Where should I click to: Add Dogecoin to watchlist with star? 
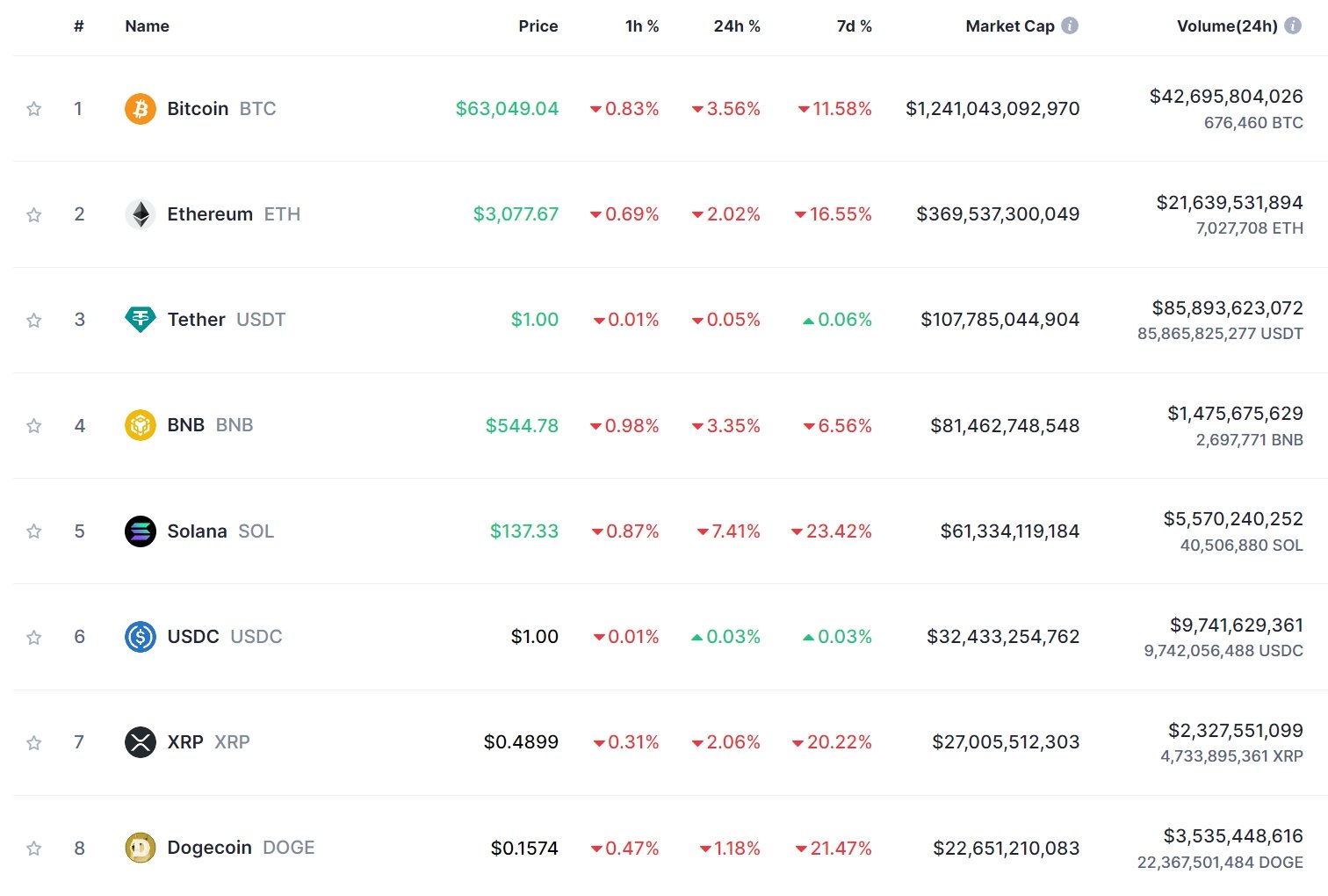(34, 848)
